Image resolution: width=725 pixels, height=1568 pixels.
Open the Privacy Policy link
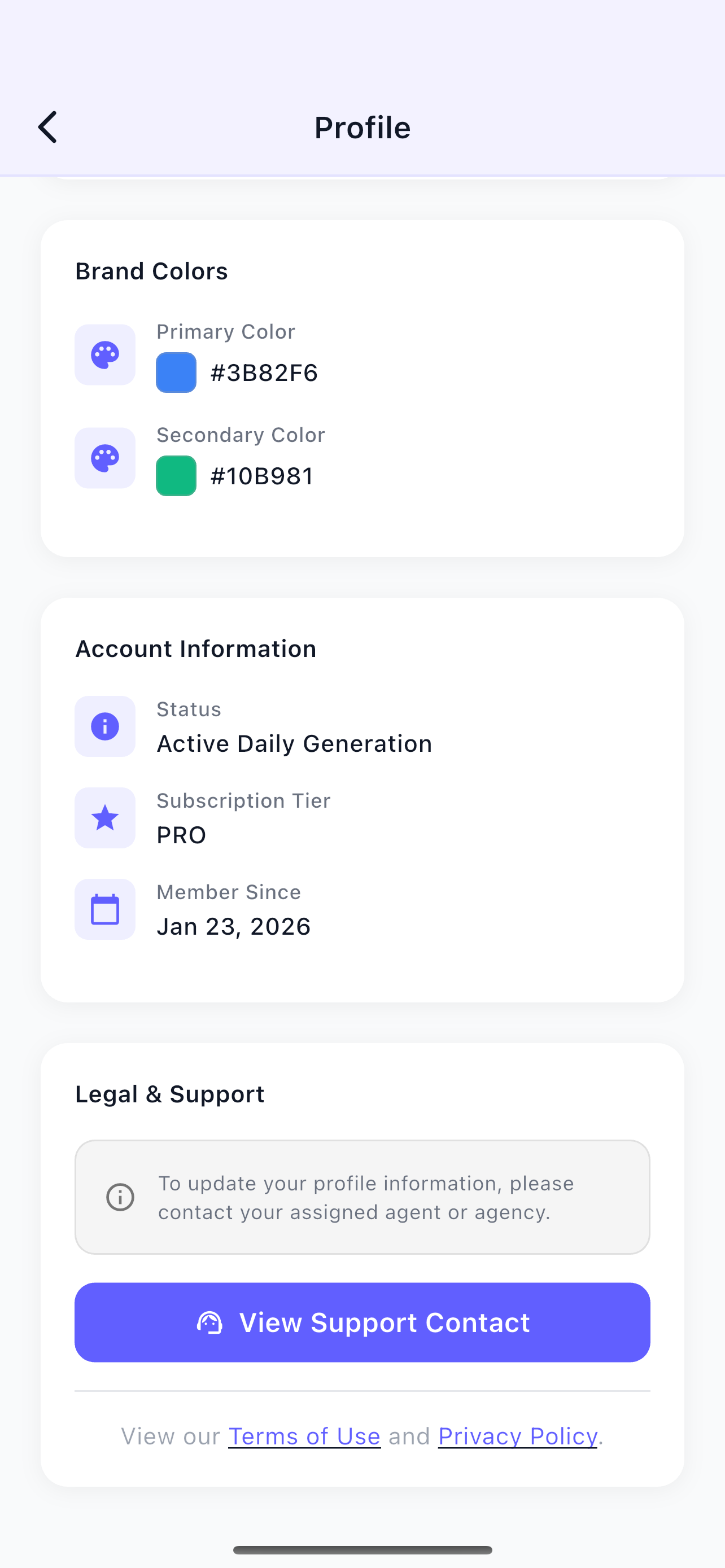(x=517, y=1436)
